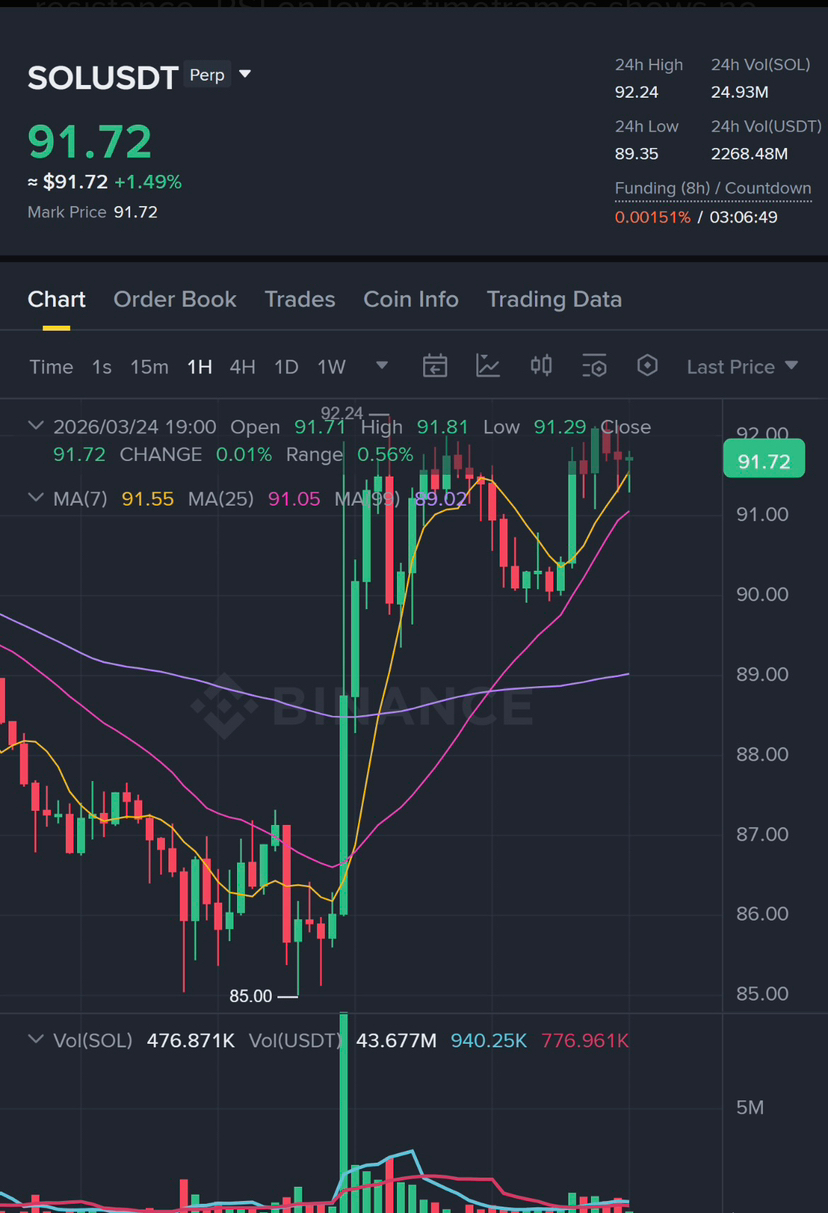Expand the more timeframes dropdown arrow
Image resolution: width=828 pixels, height=1213 pixels.
click(381, 366)
